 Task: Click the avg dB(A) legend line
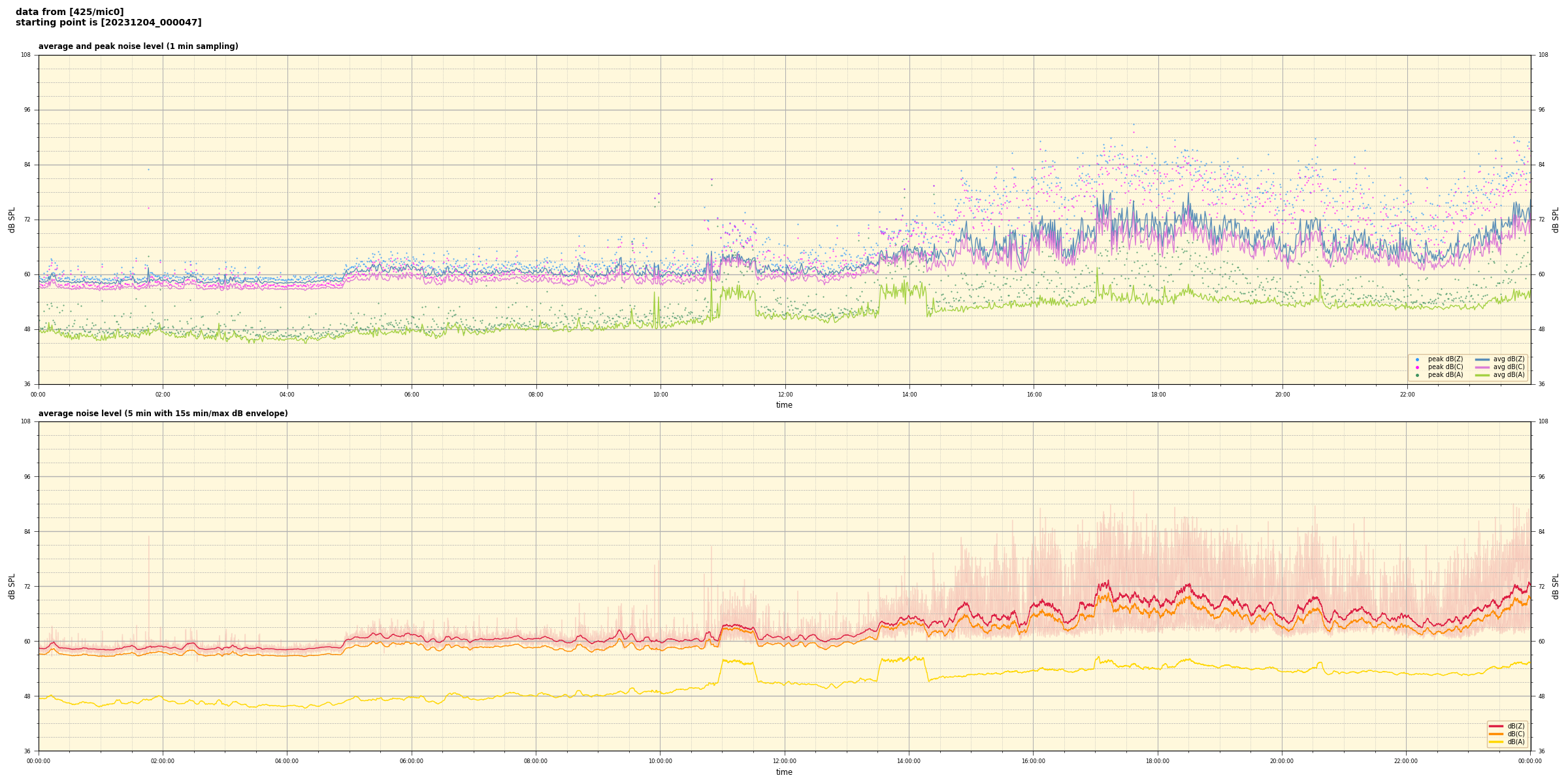1482,375
